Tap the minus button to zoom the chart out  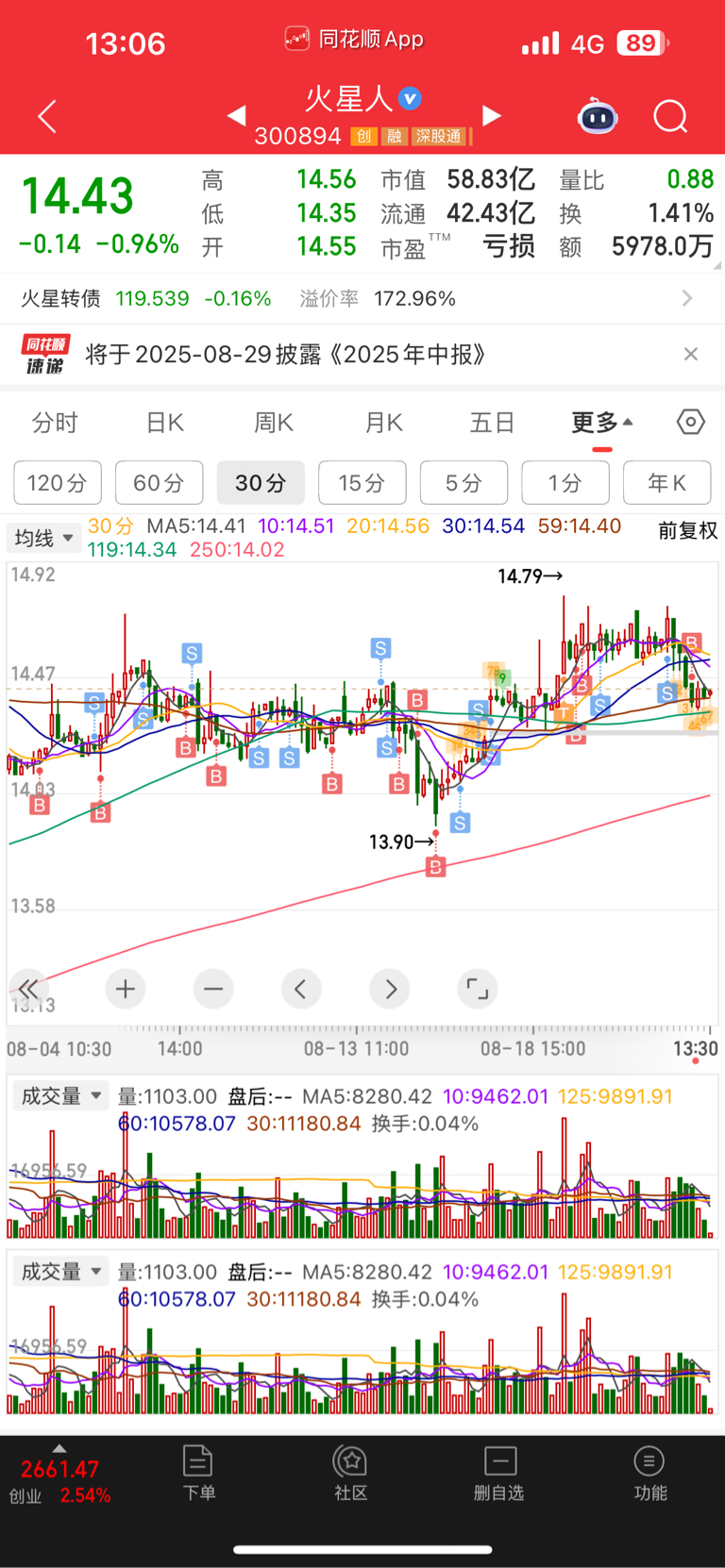tap(213, 989)
